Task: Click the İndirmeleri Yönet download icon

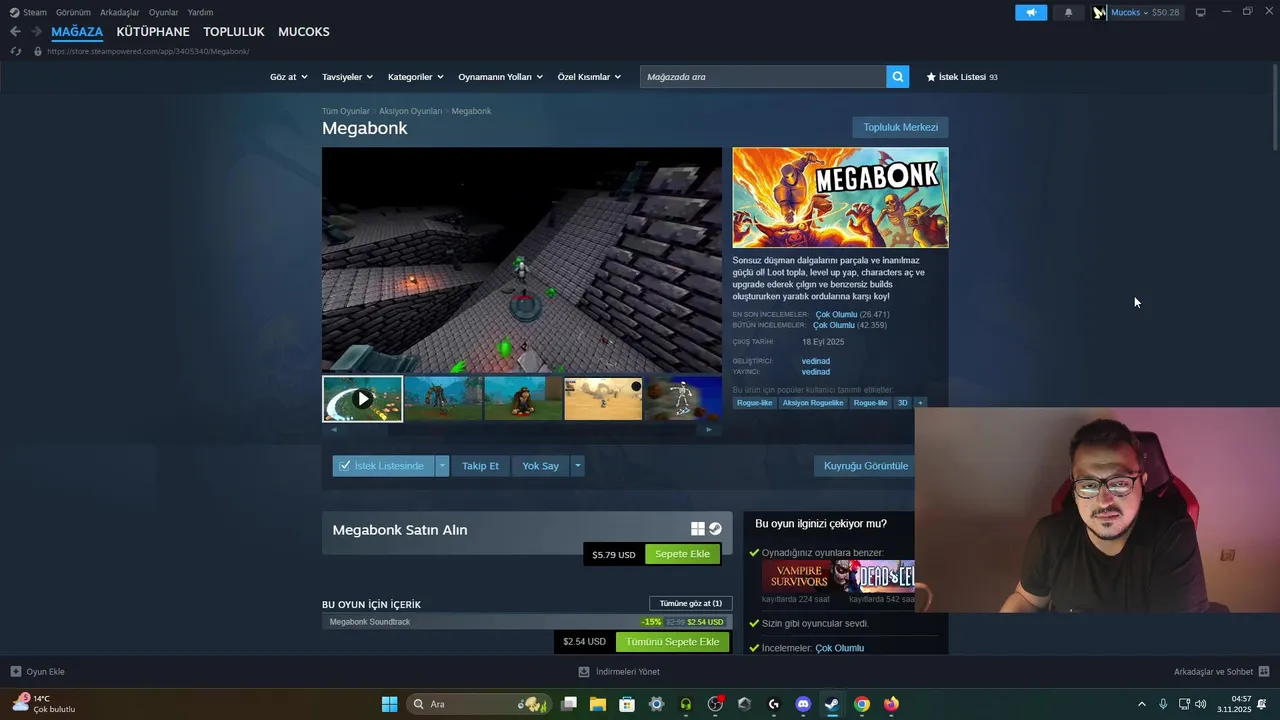Action: click(584, 671)
